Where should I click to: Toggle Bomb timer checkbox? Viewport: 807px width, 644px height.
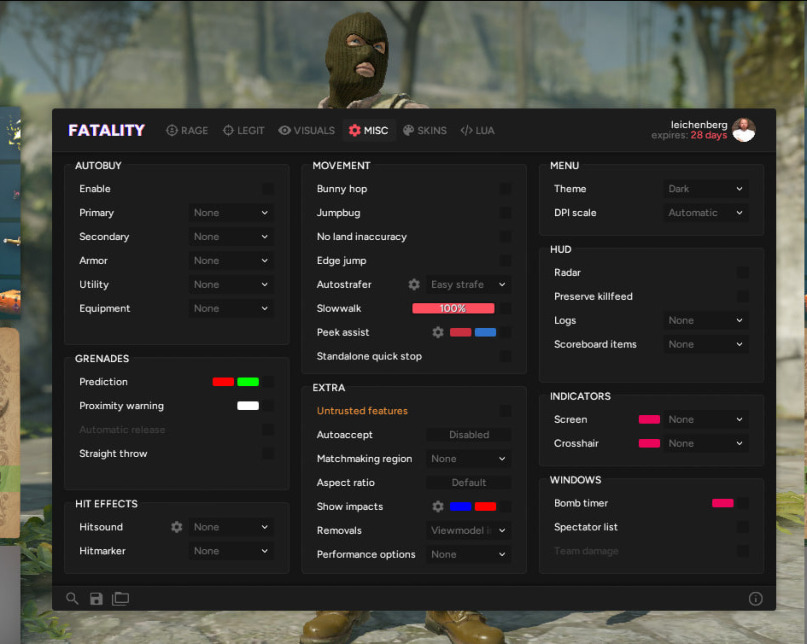(743, 503)
